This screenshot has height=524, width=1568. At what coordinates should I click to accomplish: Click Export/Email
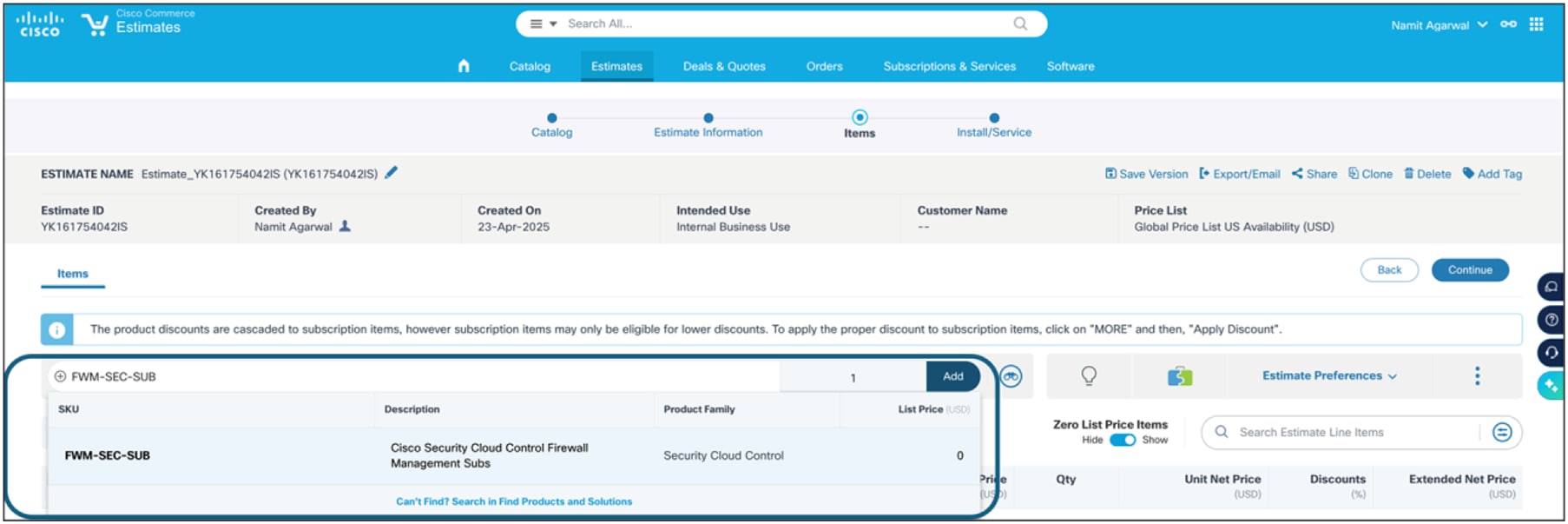pyautogui.click(x=1240, y=174)
